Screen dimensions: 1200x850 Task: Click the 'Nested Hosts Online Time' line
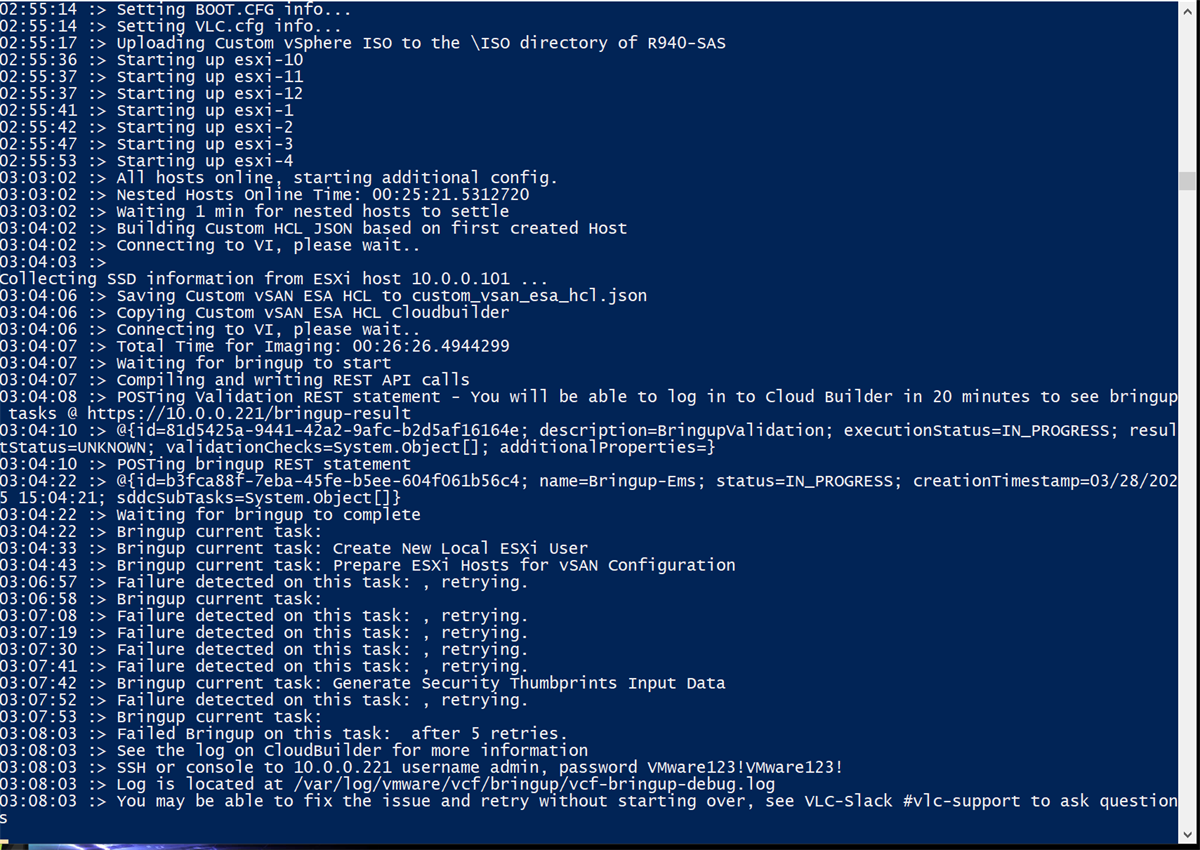click(265, 195)
